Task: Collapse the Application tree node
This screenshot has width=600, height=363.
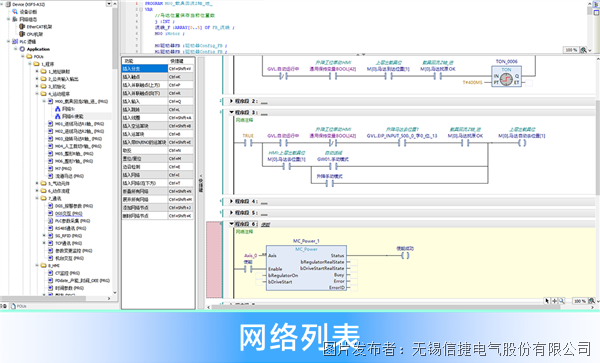Action: (x=16, y=49)
